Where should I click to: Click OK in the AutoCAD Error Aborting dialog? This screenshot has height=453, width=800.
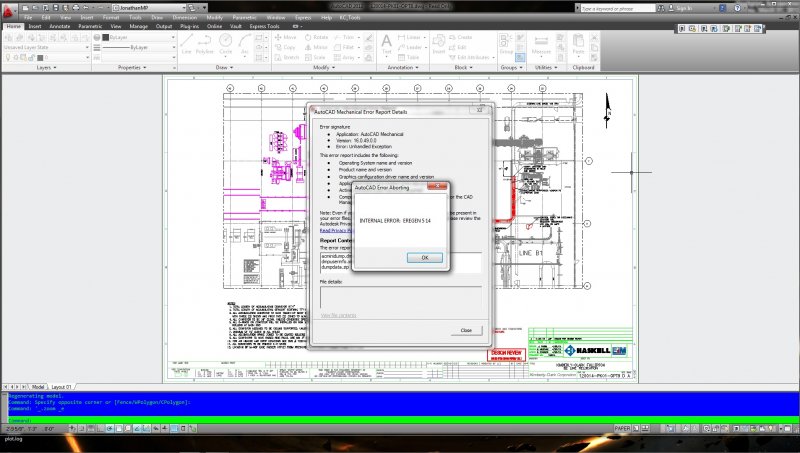[425, 257]
